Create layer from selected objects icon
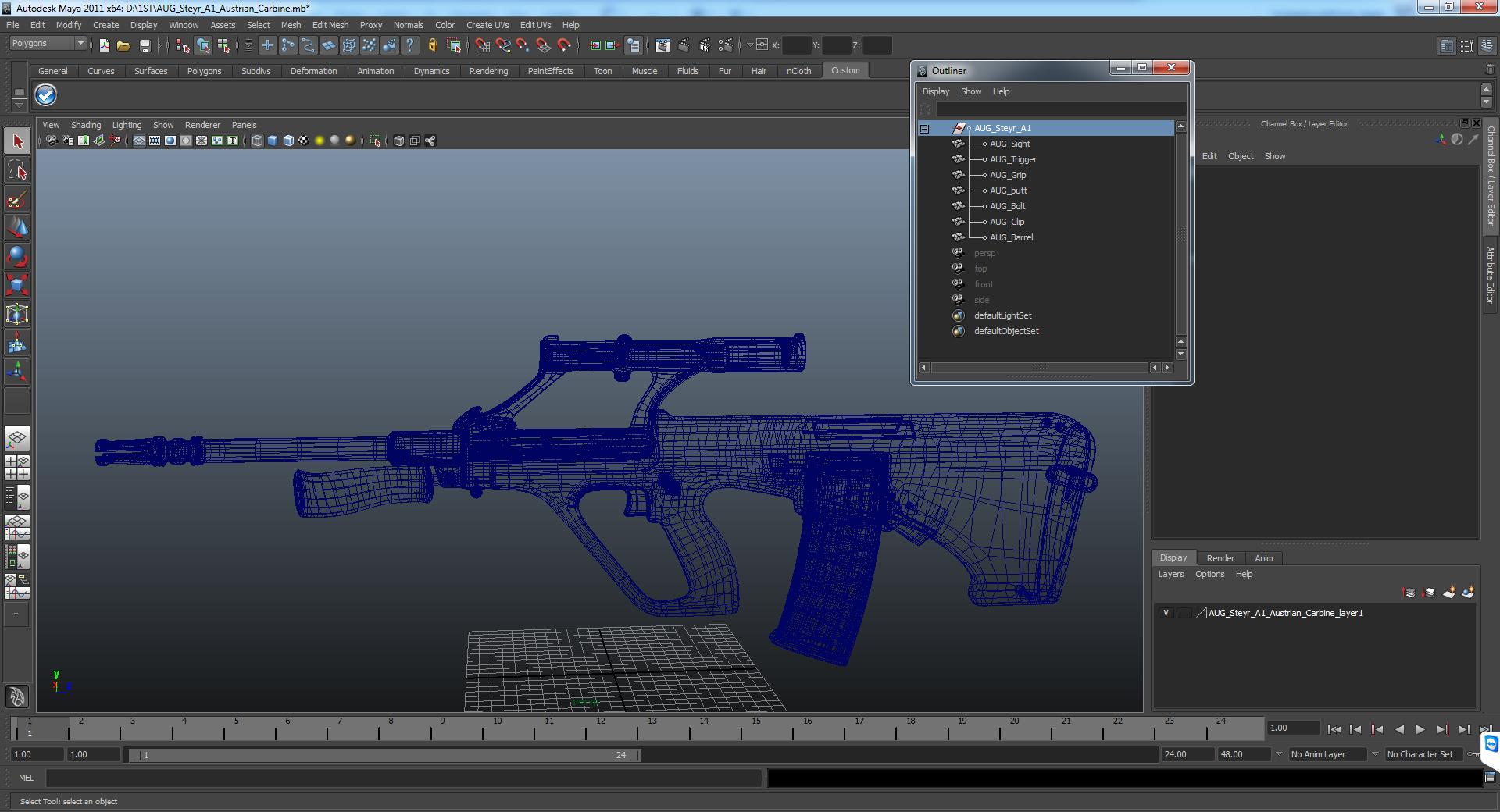Screen dimensions: 1500x812 click(1469, 593)
